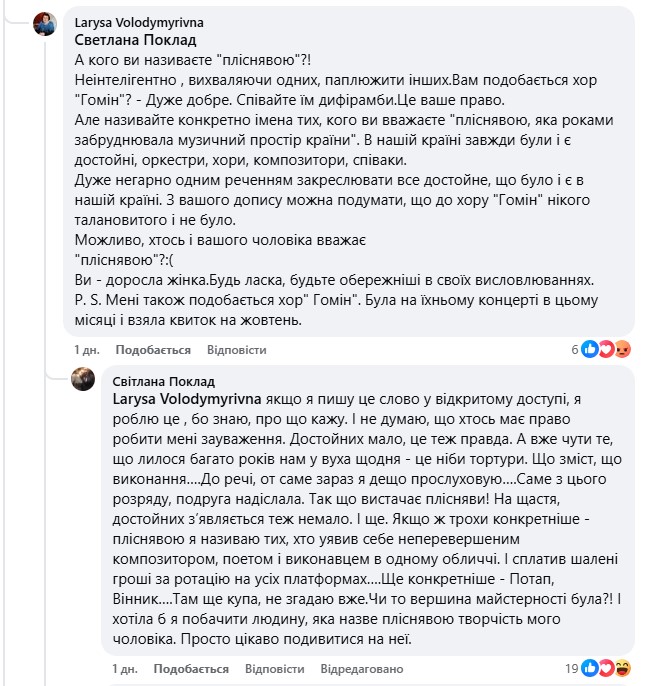This screenshot has height=686, width=657.
Task: Open Larysa Volodymyrivna's profile picture
Action: point(45,24)
